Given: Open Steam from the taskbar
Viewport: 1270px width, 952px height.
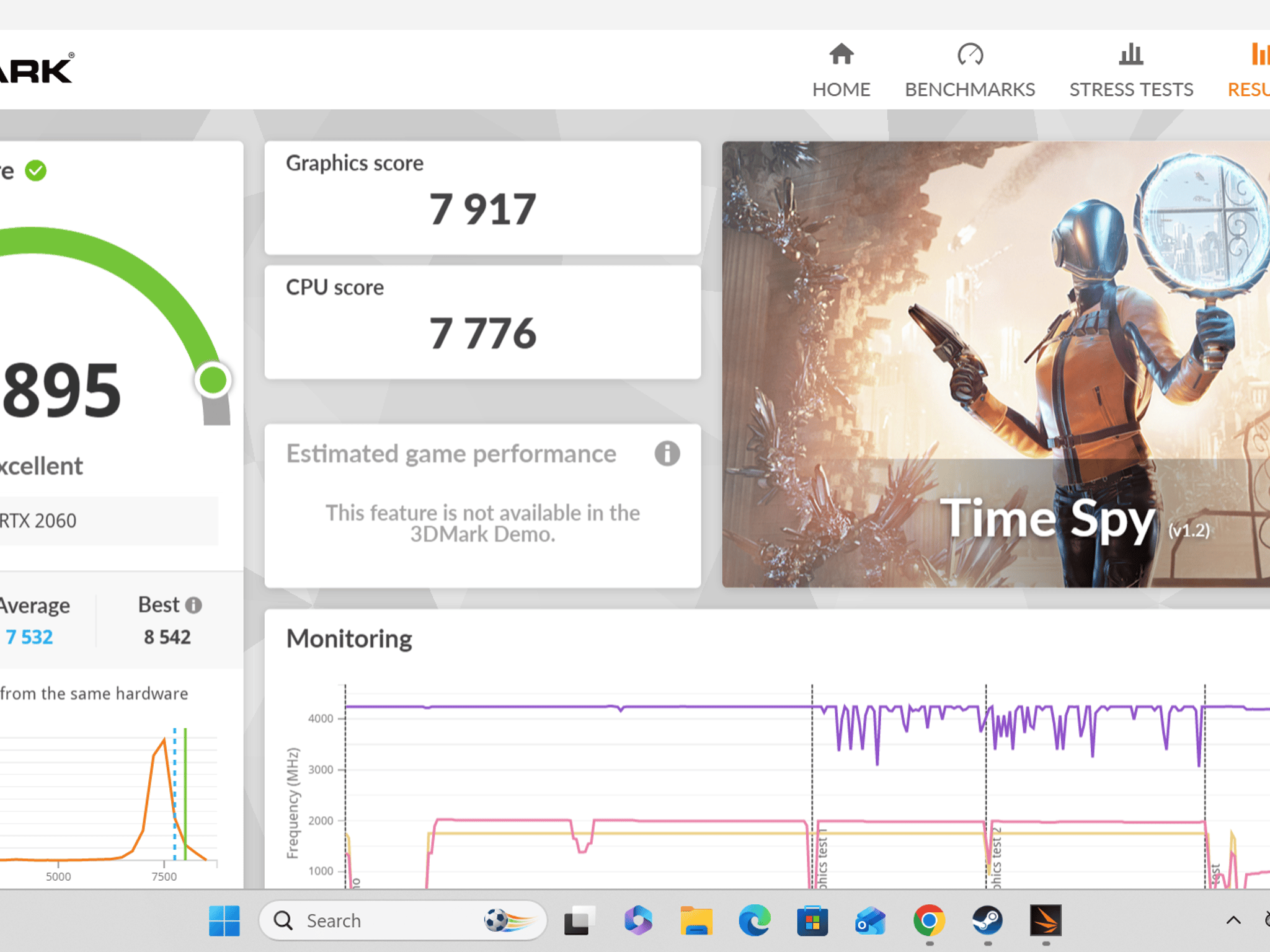Looking at the screenshot, I should 987,920.
